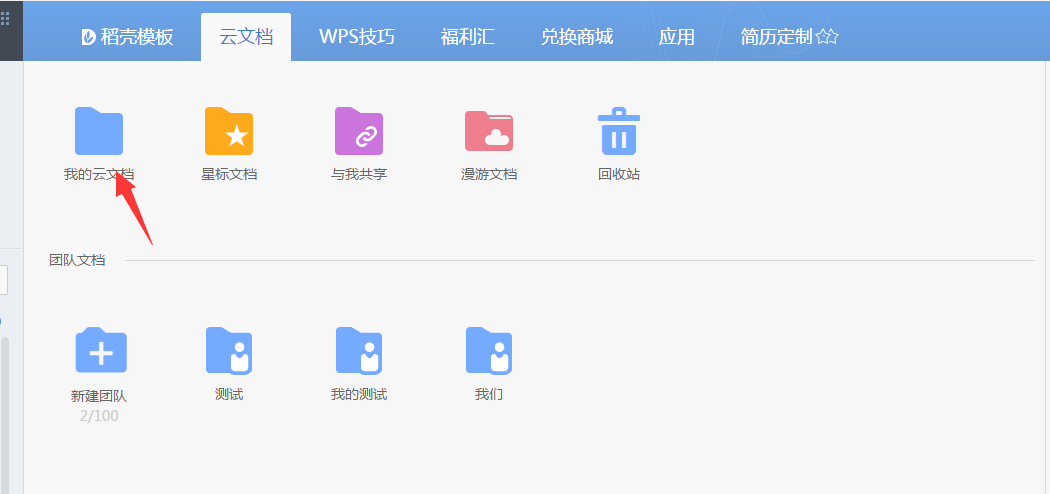
Task: Click the dotted grid icon at top-left
Action: 5,18
